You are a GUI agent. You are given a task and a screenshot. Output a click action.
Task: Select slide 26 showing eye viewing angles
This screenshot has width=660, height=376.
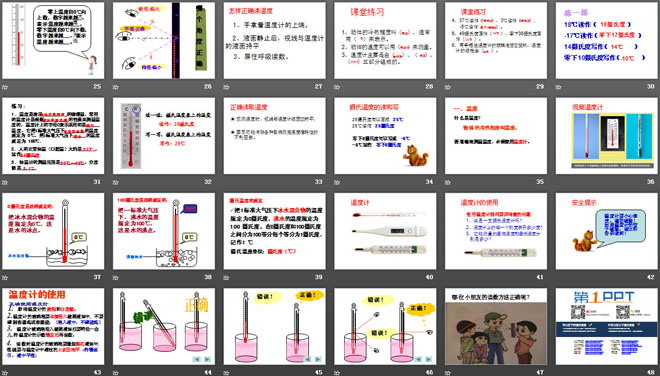click(164, 40)
